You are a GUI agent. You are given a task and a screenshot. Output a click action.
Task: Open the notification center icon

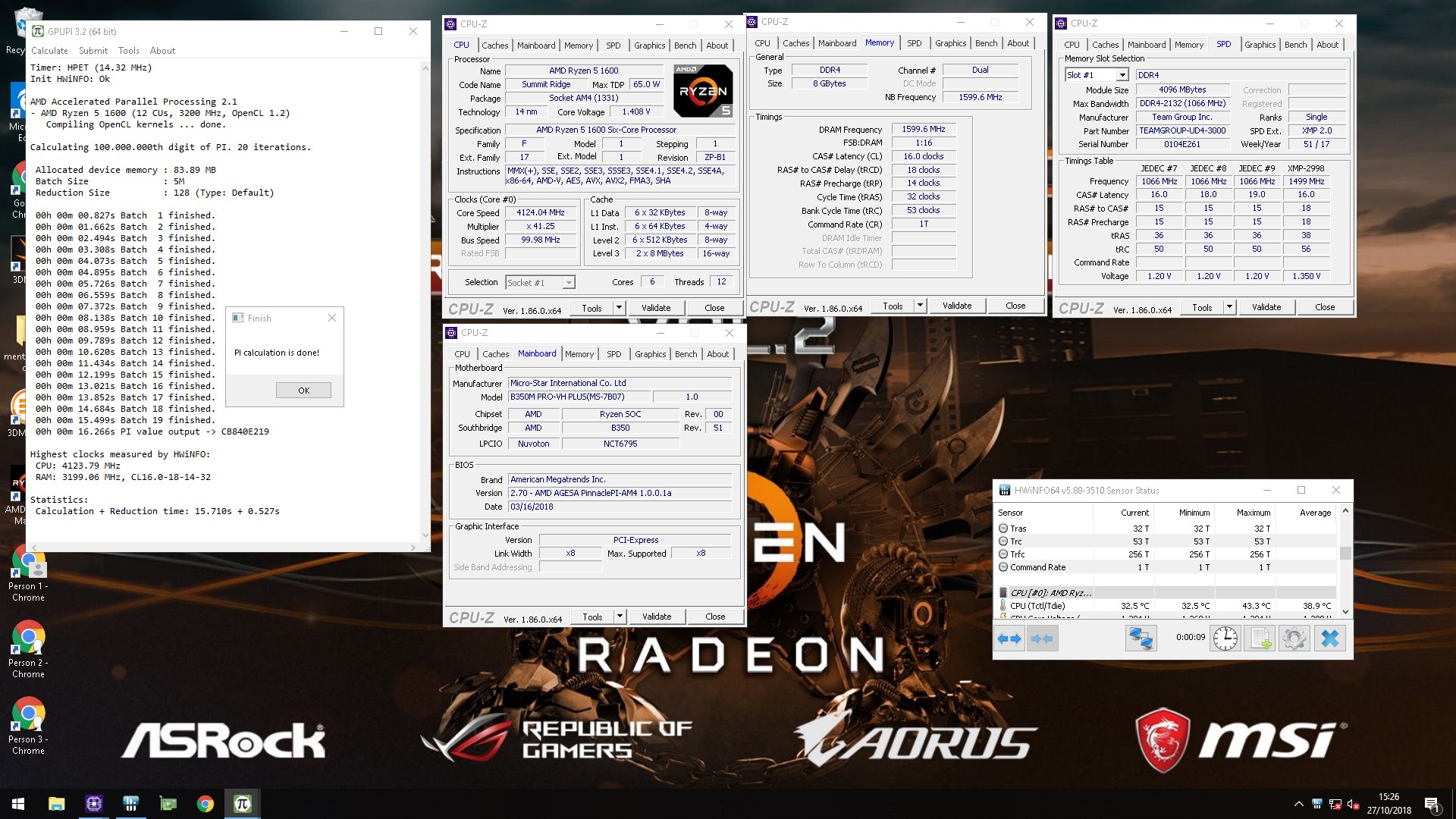pos(1432,804)
